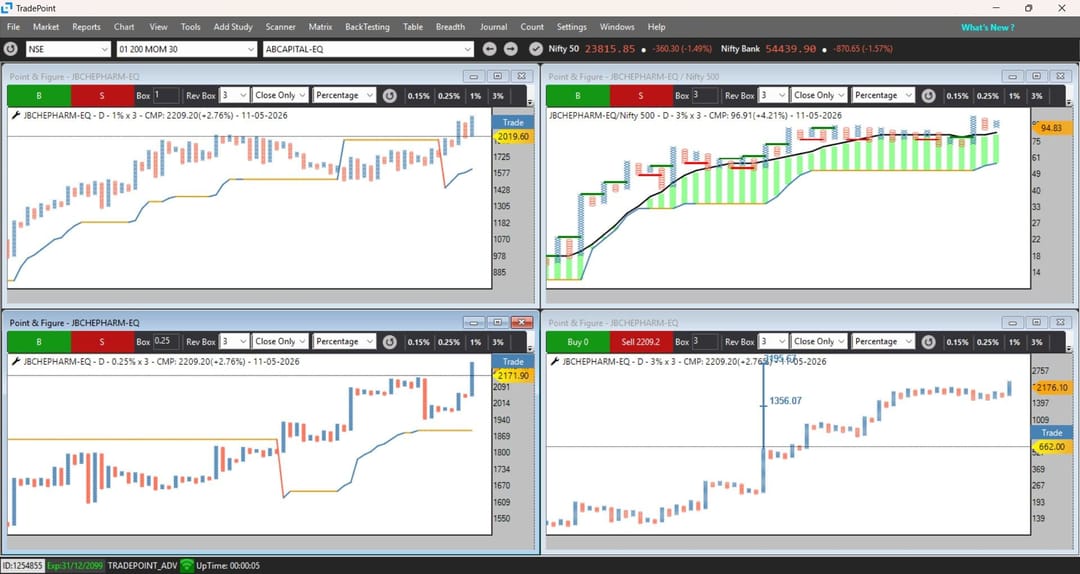
Task: Click wrench icon in the 1% x 3 chart
Action: point(15,116)
